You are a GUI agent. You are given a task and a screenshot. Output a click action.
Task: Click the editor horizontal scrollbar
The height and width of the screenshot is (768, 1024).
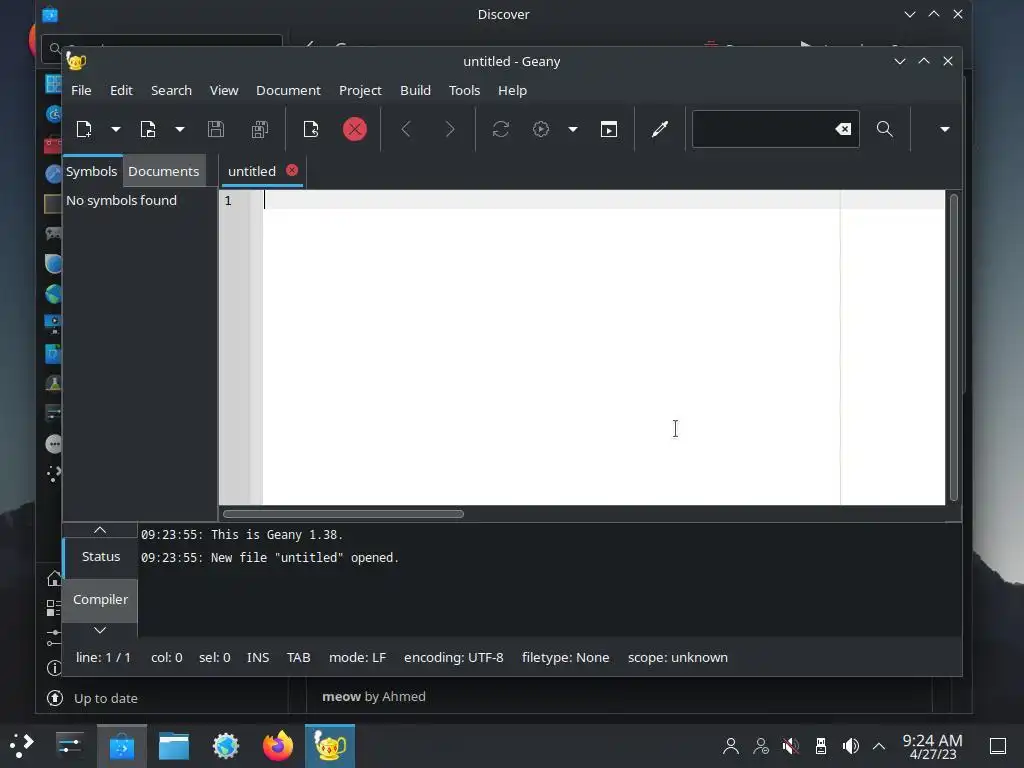point(344,514)
